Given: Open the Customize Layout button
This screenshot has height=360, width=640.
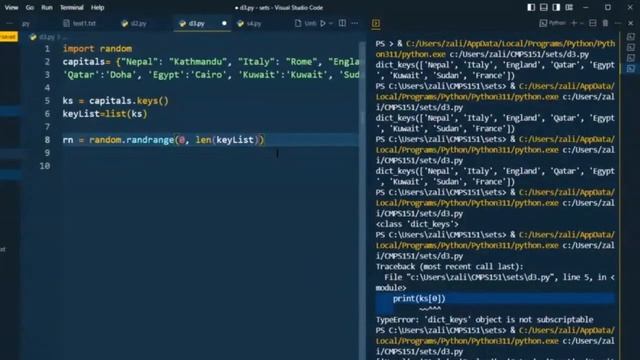Looking at the screenshot, I should (x=569, y=7).
